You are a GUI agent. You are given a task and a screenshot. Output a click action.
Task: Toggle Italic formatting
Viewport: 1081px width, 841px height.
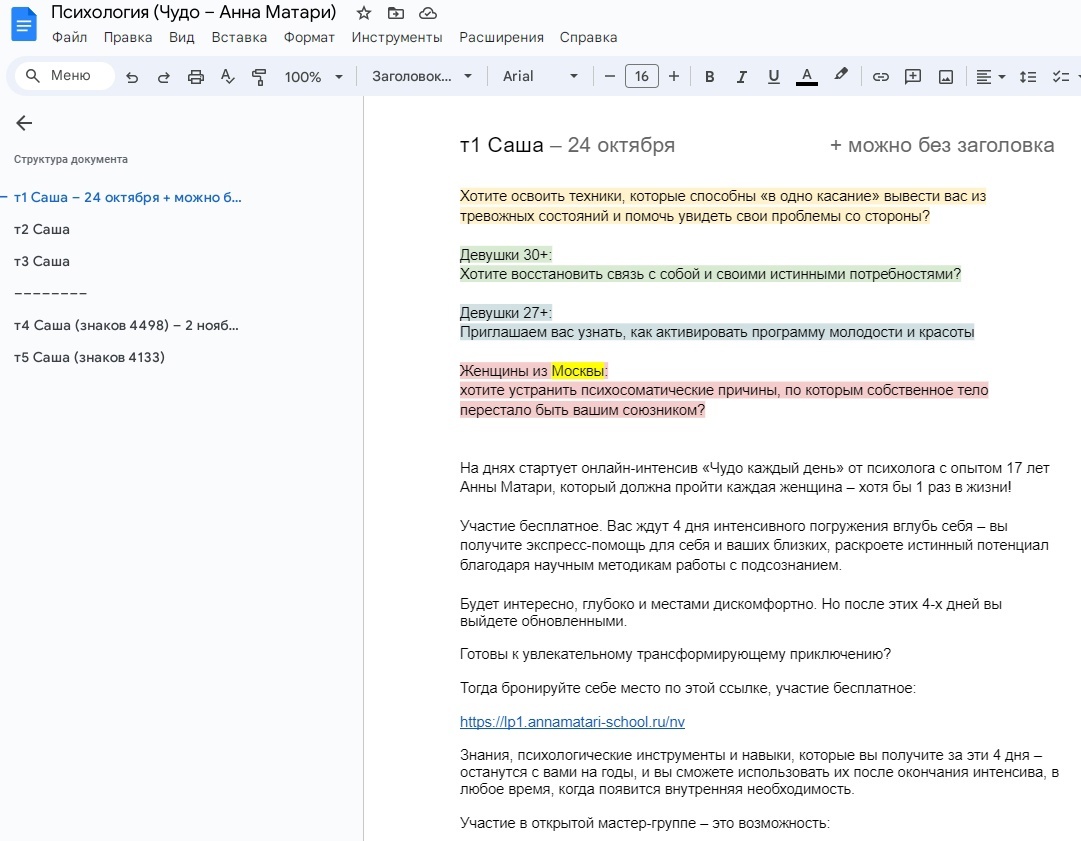tap(742, 77)
